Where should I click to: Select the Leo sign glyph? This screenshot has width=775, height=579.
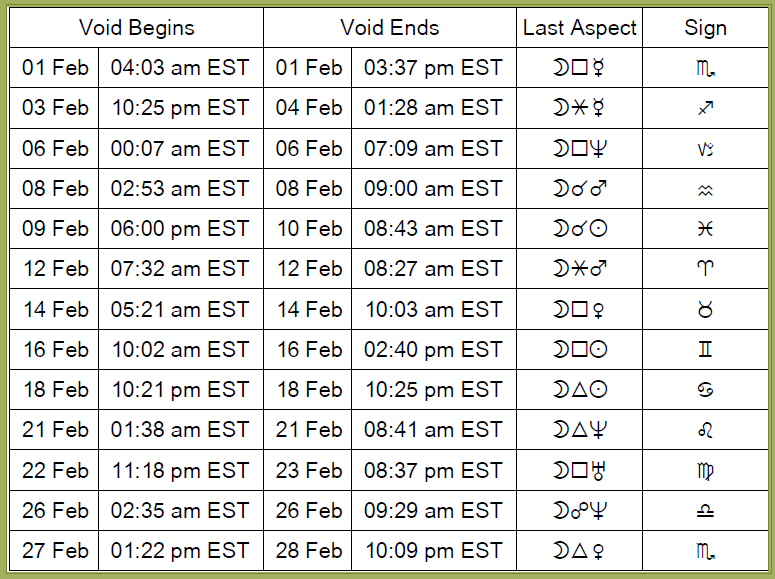[x=705, y=430]
